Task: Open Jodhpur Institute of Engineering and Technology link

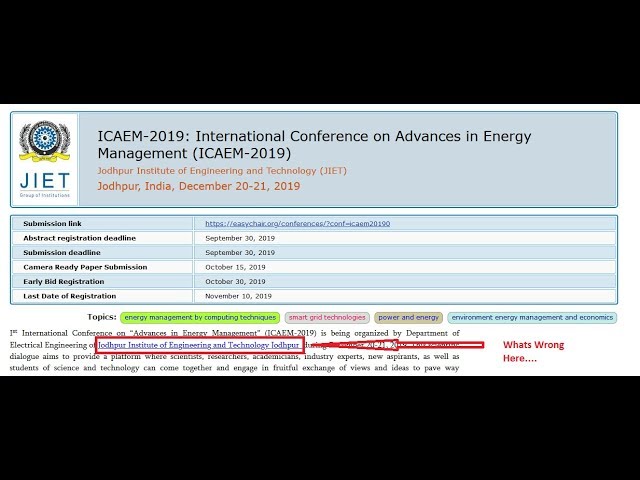Action: click(x=198, y=345)
